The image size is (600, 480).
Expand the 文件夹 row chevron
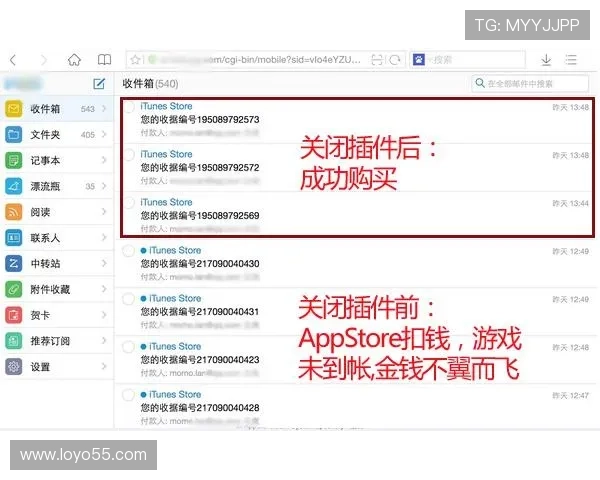pyautogui.click(x=104, y=134)
